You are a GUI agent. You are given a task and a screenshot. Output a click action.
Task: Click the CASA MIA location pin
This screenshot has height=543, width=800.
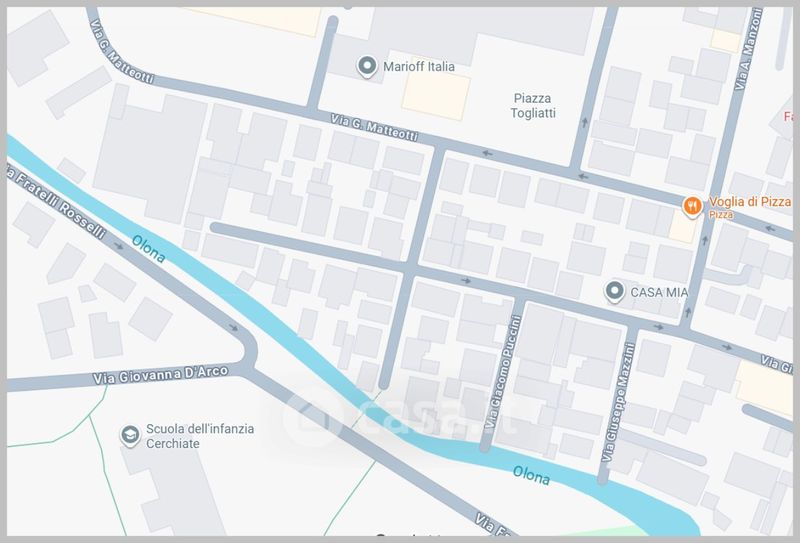tap(614, 291)
